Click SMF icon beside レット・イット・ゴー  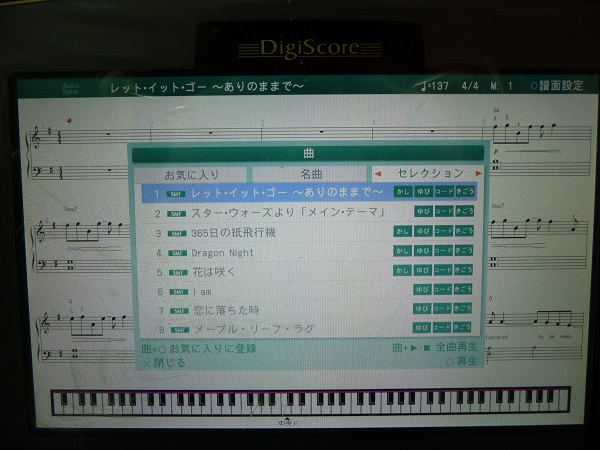176,193
